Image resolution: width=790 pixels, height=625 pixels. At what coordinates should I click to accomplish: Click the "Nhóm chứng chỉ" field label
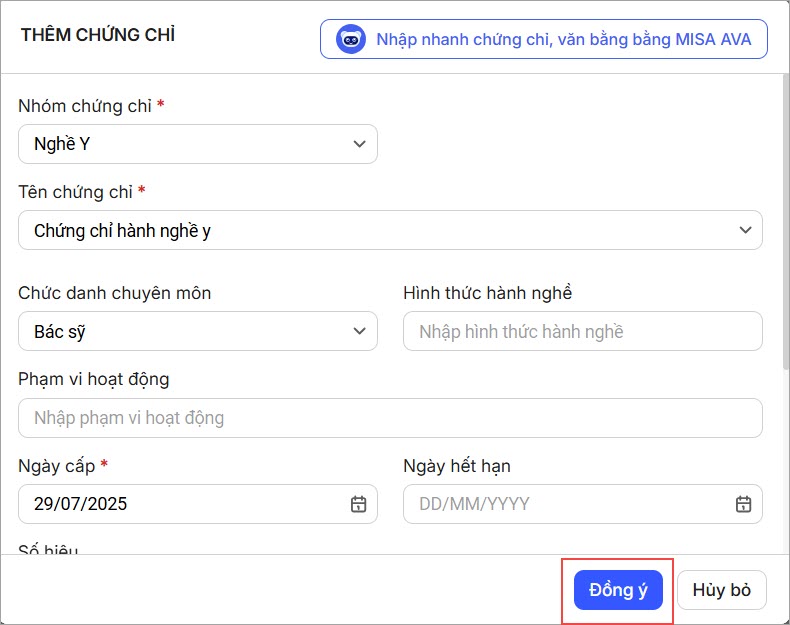pyautogui.click(x=85, y=106)
